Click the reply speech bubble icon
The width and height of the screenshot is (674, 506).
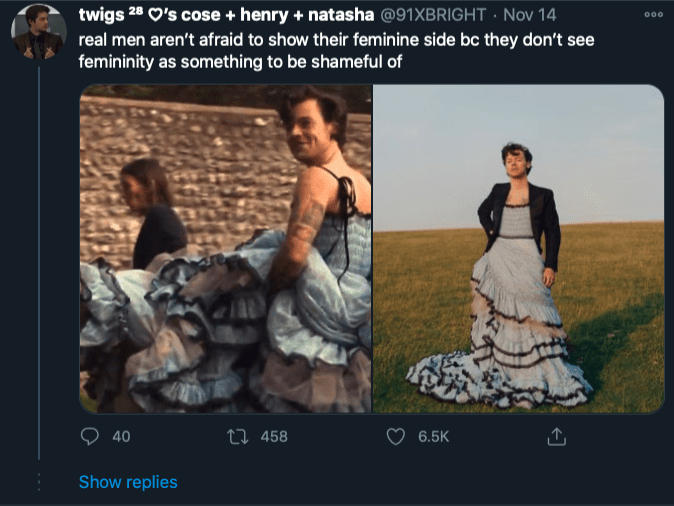[90, 437]
